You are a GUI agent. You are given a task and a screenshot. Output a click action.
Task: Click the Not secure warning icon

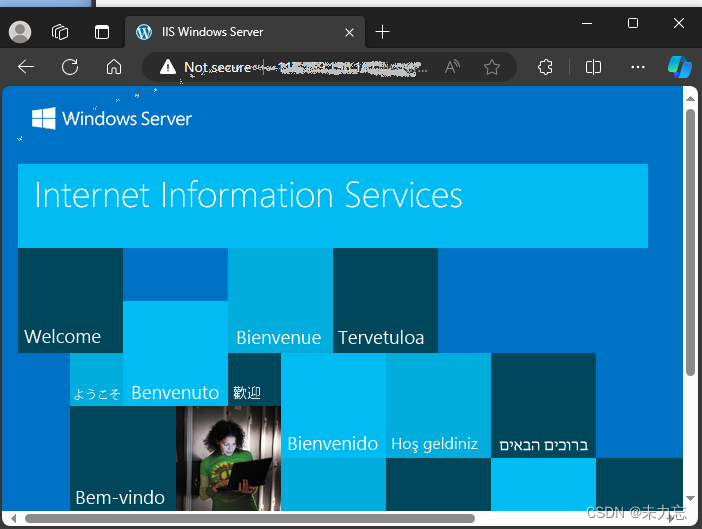tap(167, 67)
